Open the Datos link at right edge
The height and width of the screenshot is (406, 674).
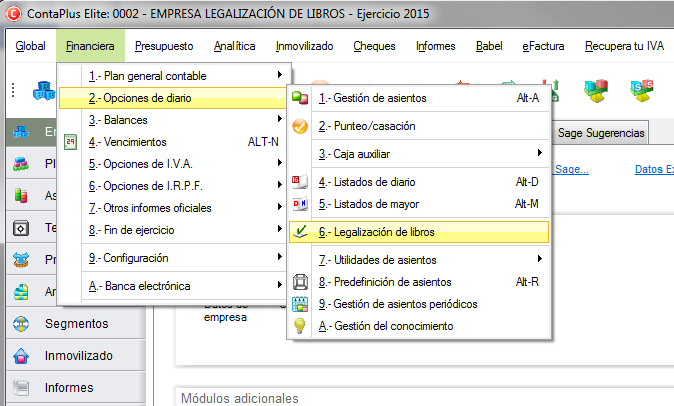[654, 169]
